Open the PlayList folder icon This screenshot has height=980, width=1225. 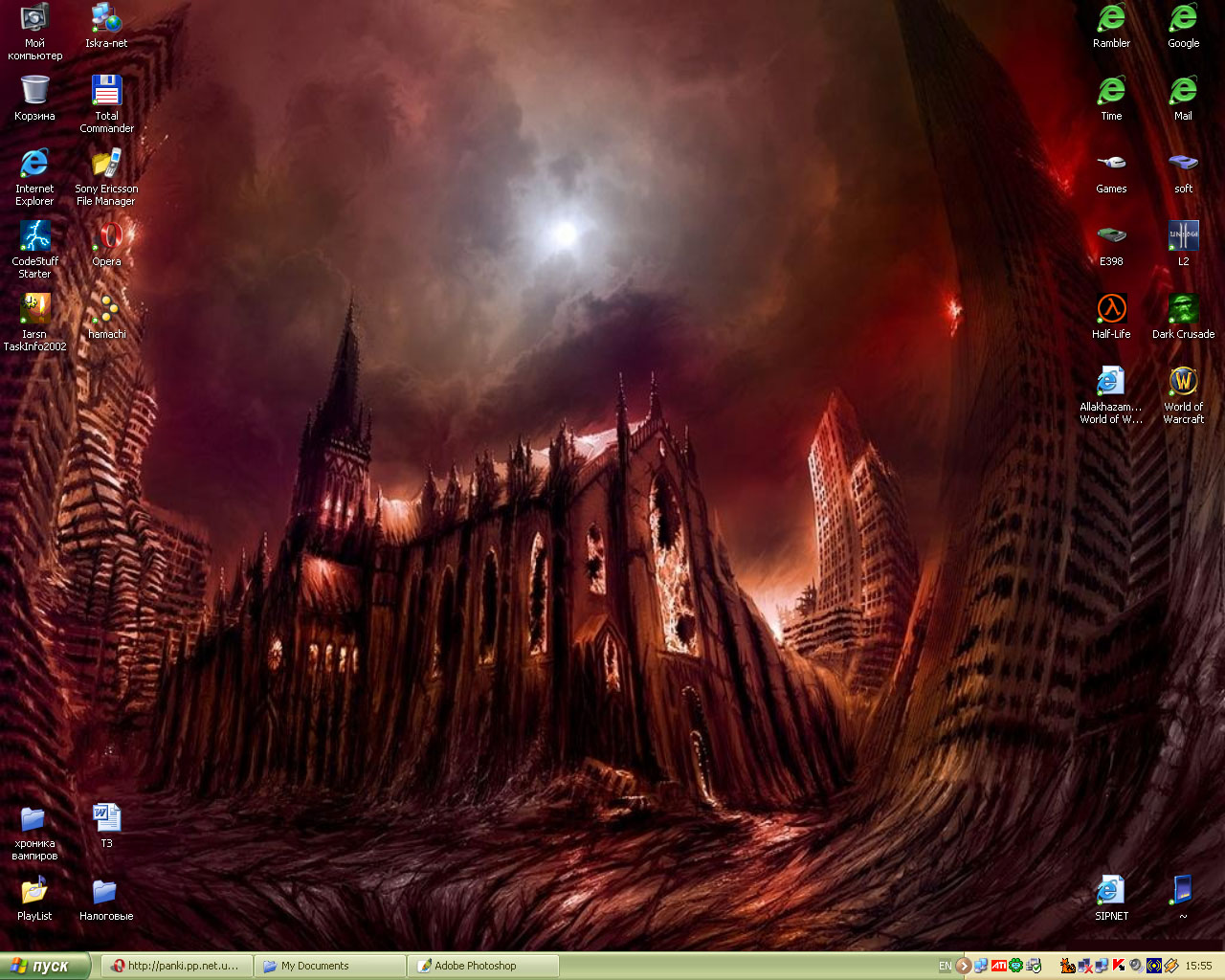coord(34,900)
